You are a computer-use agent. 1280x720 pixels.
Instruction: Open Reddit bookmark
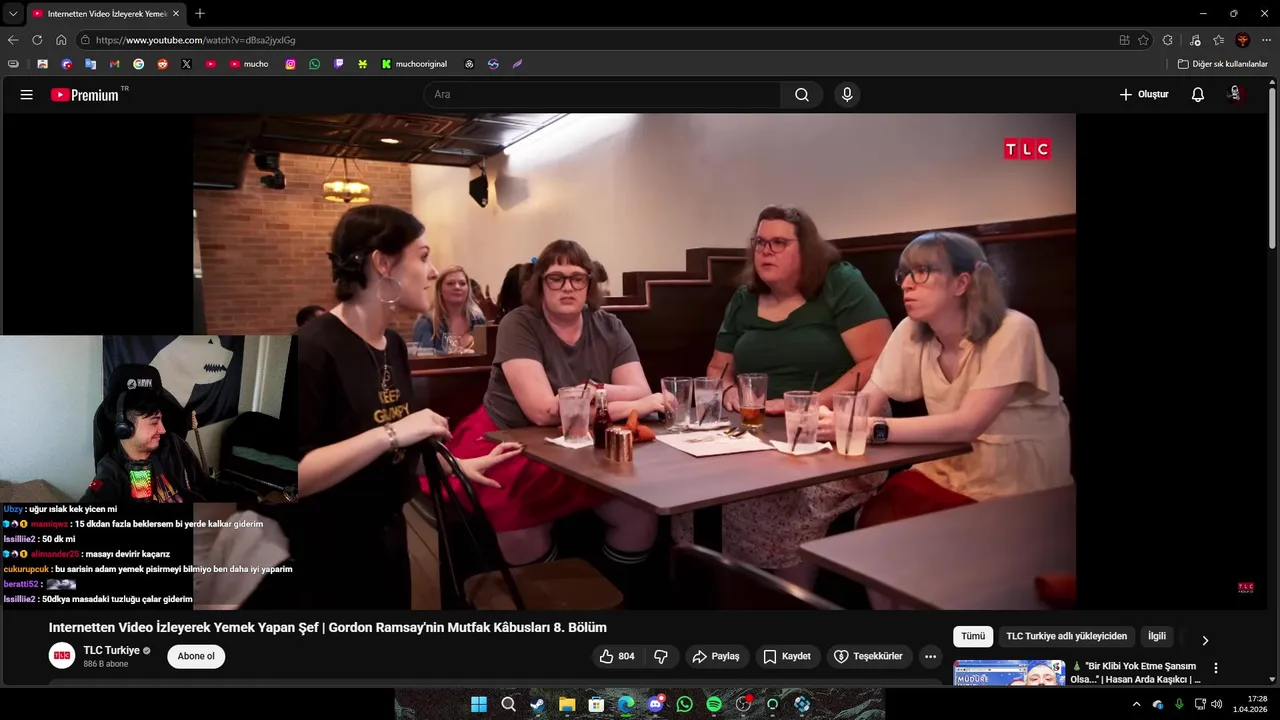point(162,64)
